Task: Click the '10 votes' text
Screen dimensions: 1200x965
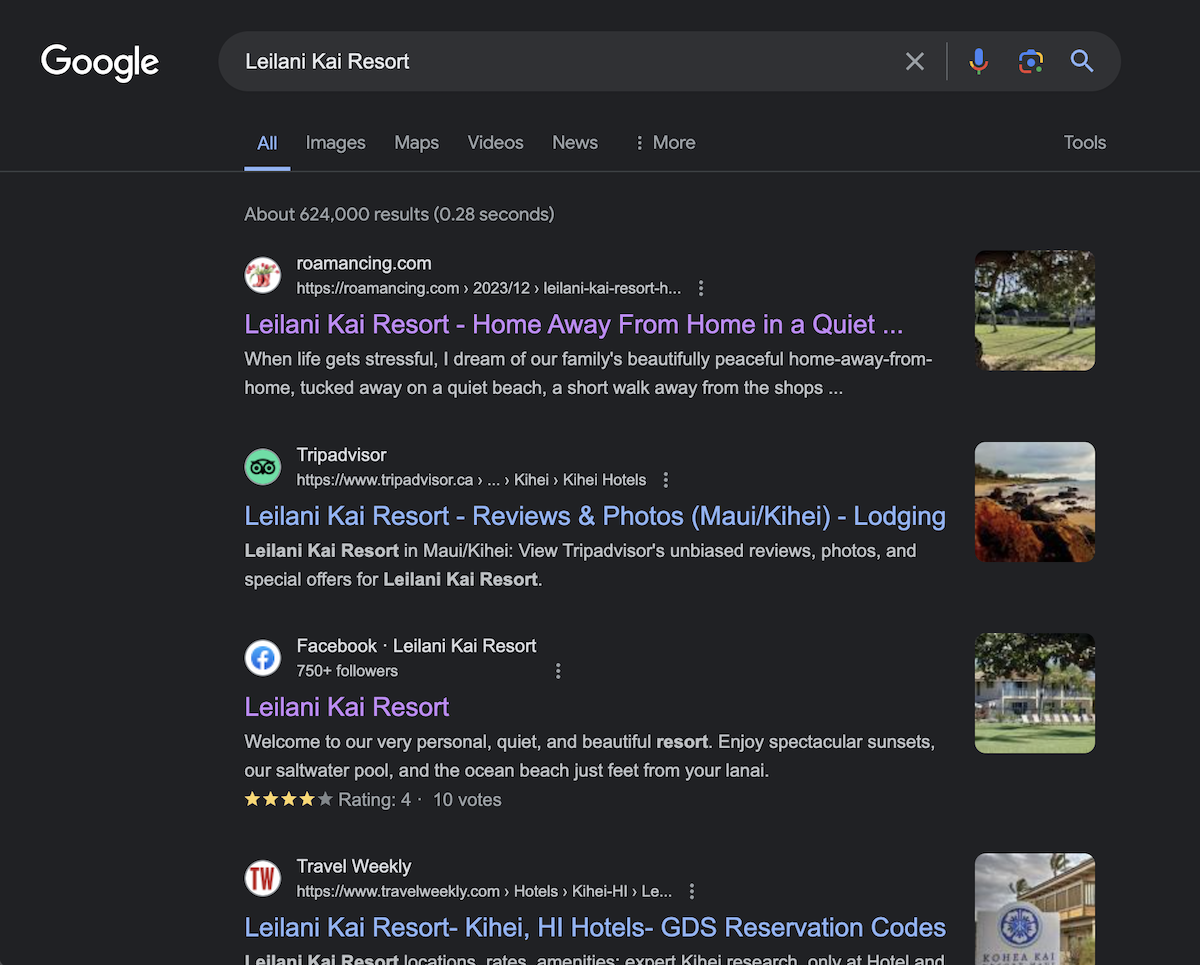Action: coord(467,800)
